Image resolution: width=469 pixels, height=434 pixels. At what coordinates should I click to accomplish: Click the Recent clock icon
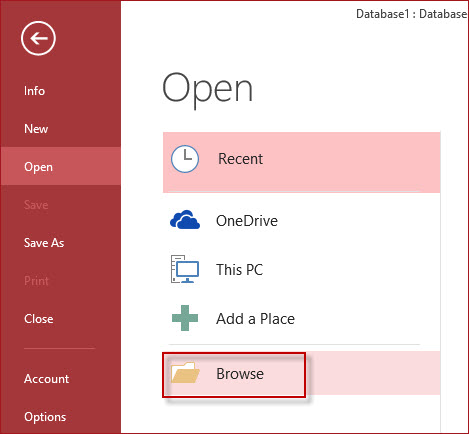pyautogui.click(x=185, y=159)
